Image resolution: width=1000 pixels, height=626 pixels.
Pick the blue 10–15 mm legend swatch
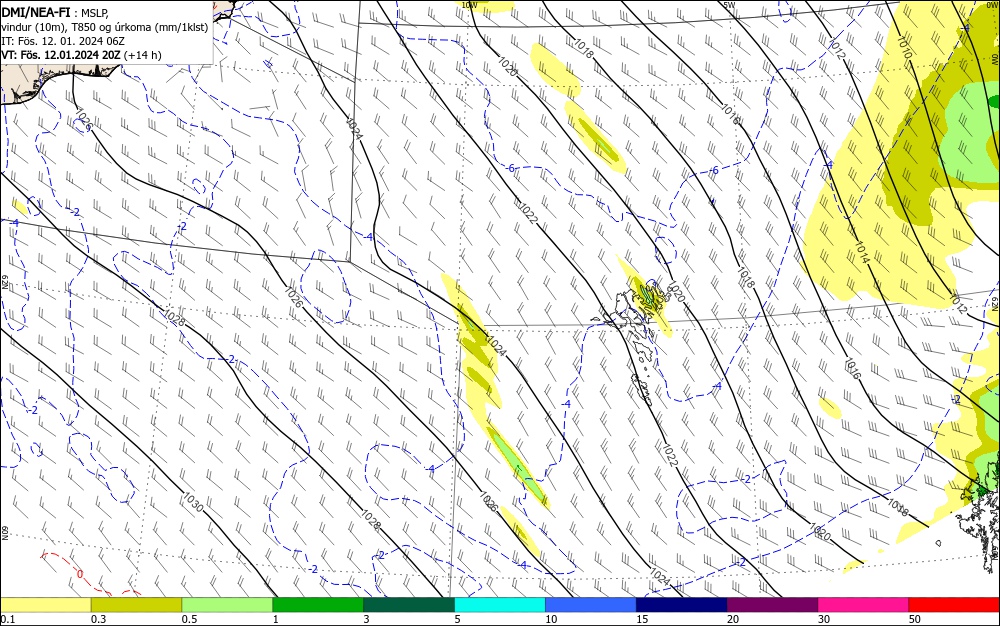tap(591, 605)
